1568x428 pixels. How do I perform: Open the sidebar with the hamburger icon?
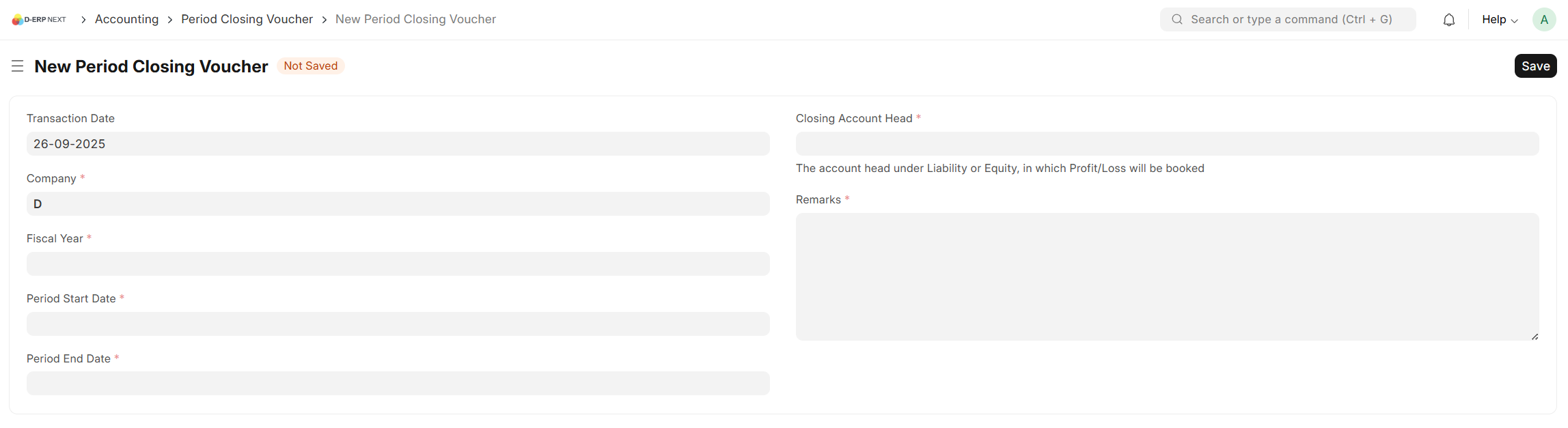(x=17, y=66)
